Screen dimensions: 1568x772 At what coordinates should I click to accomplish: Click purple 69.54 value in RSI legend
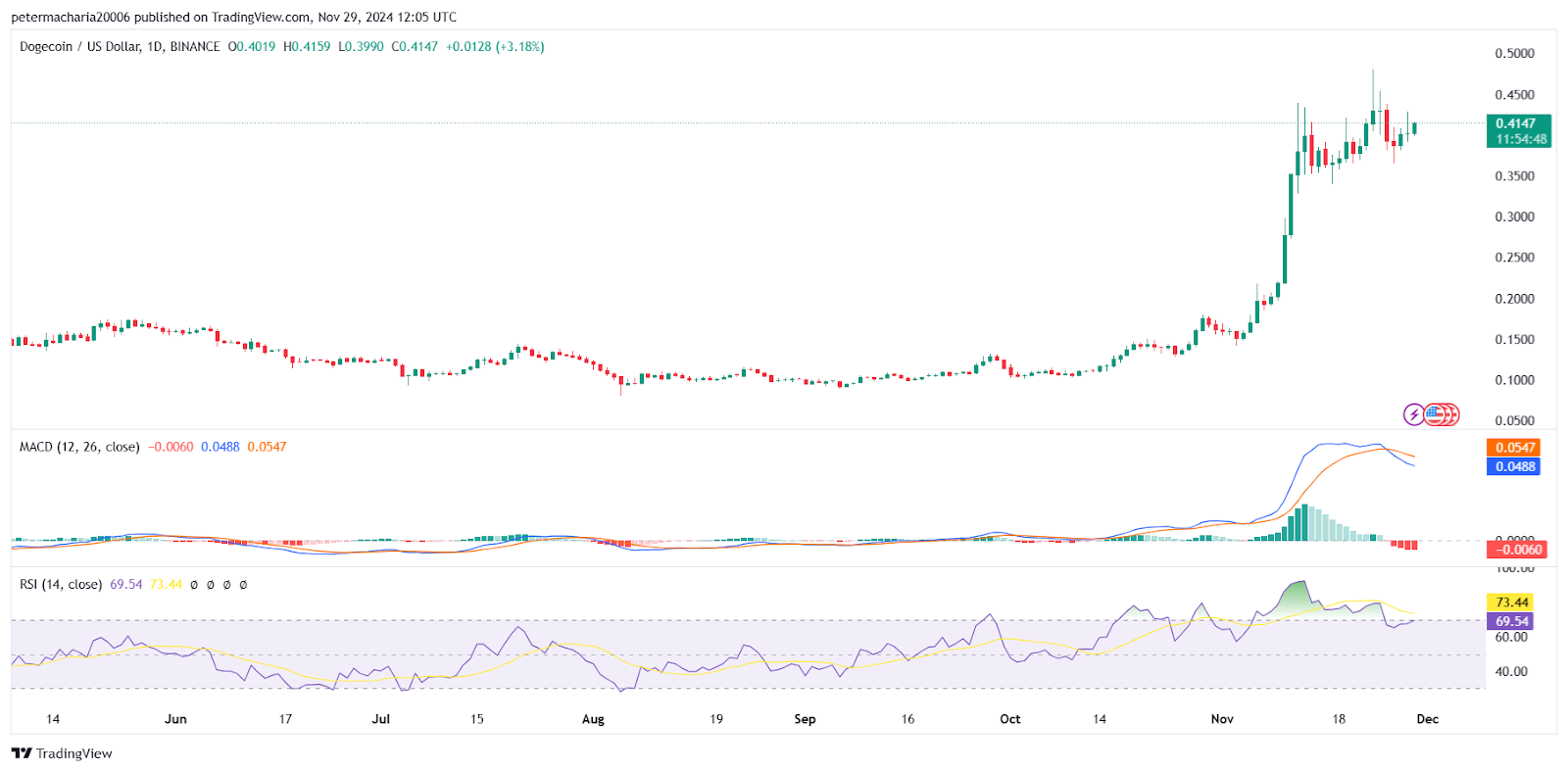click(x=126, y=584)
